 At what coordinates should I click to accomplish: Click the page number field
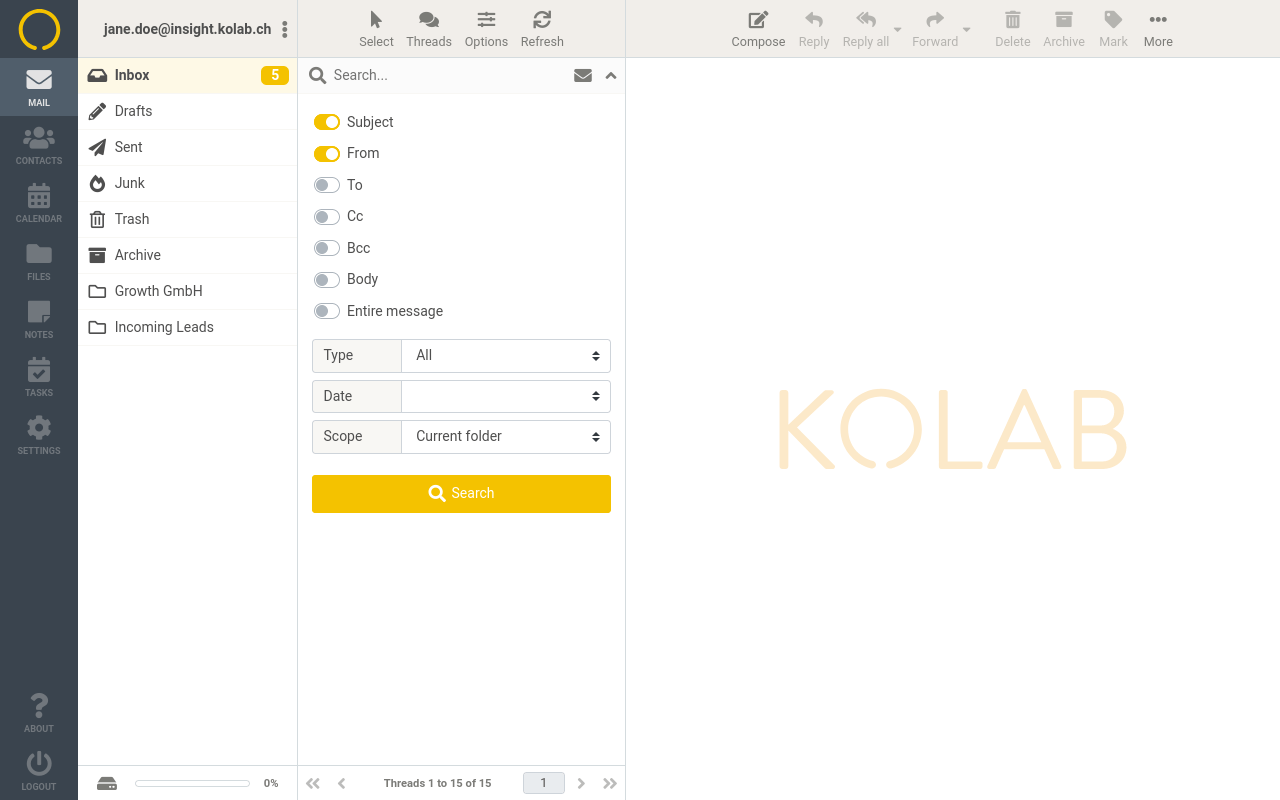pyautogui.click(x=544, y=783)
